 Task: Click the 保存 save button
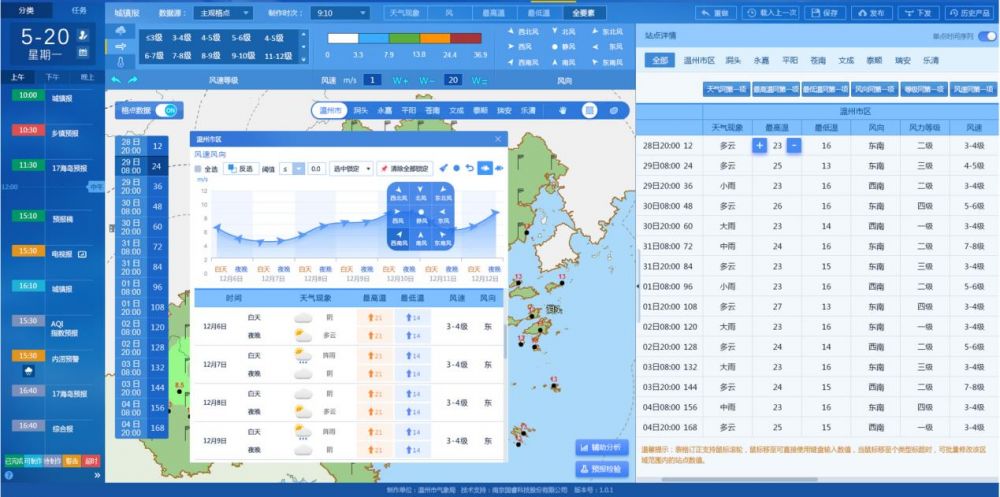[824, 13]
